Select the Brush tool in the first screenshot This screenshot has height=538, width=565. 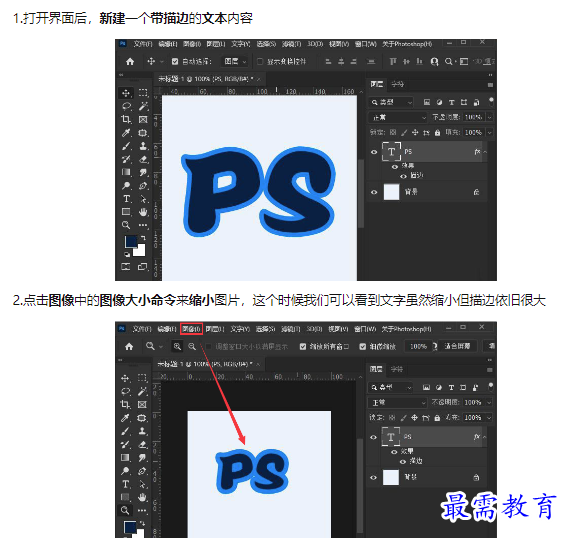point(126,146)
